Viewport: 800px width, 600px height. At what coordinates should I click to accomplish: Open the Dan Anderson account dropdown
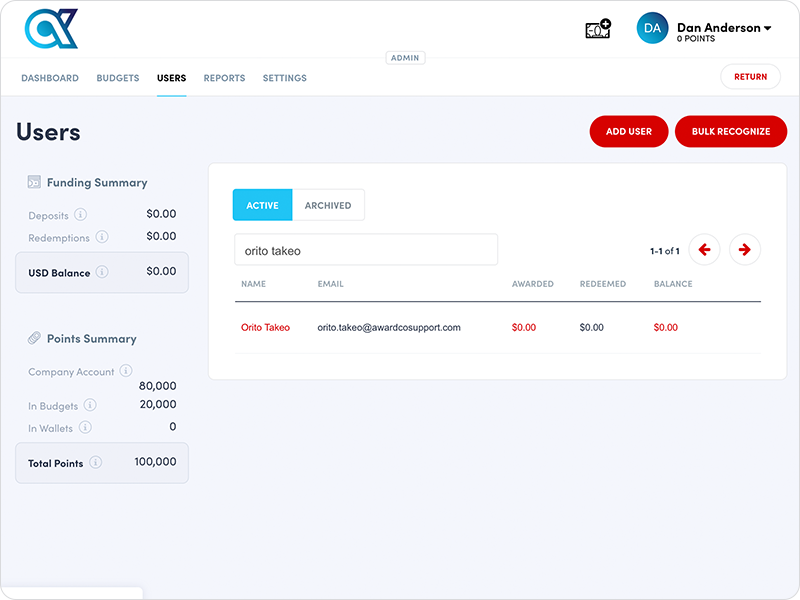(724, 28)
